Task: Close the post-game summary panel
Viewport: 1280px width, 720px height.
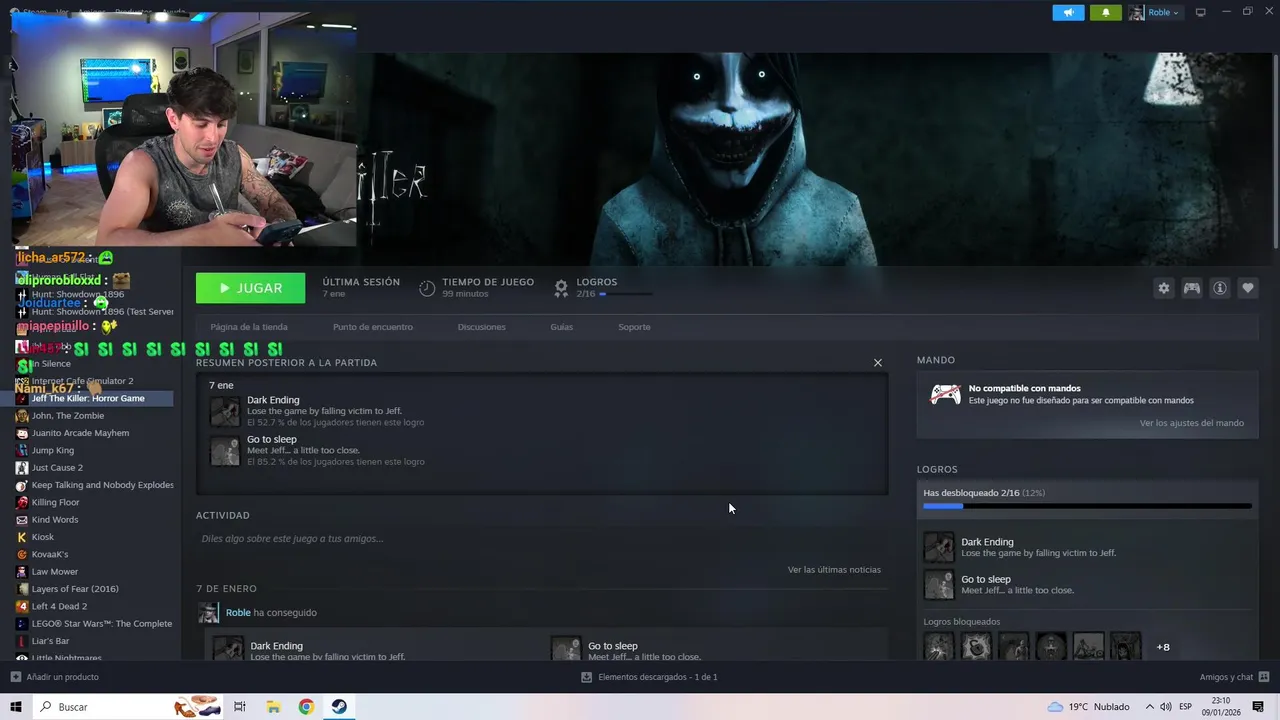Action: click(878, 363)
